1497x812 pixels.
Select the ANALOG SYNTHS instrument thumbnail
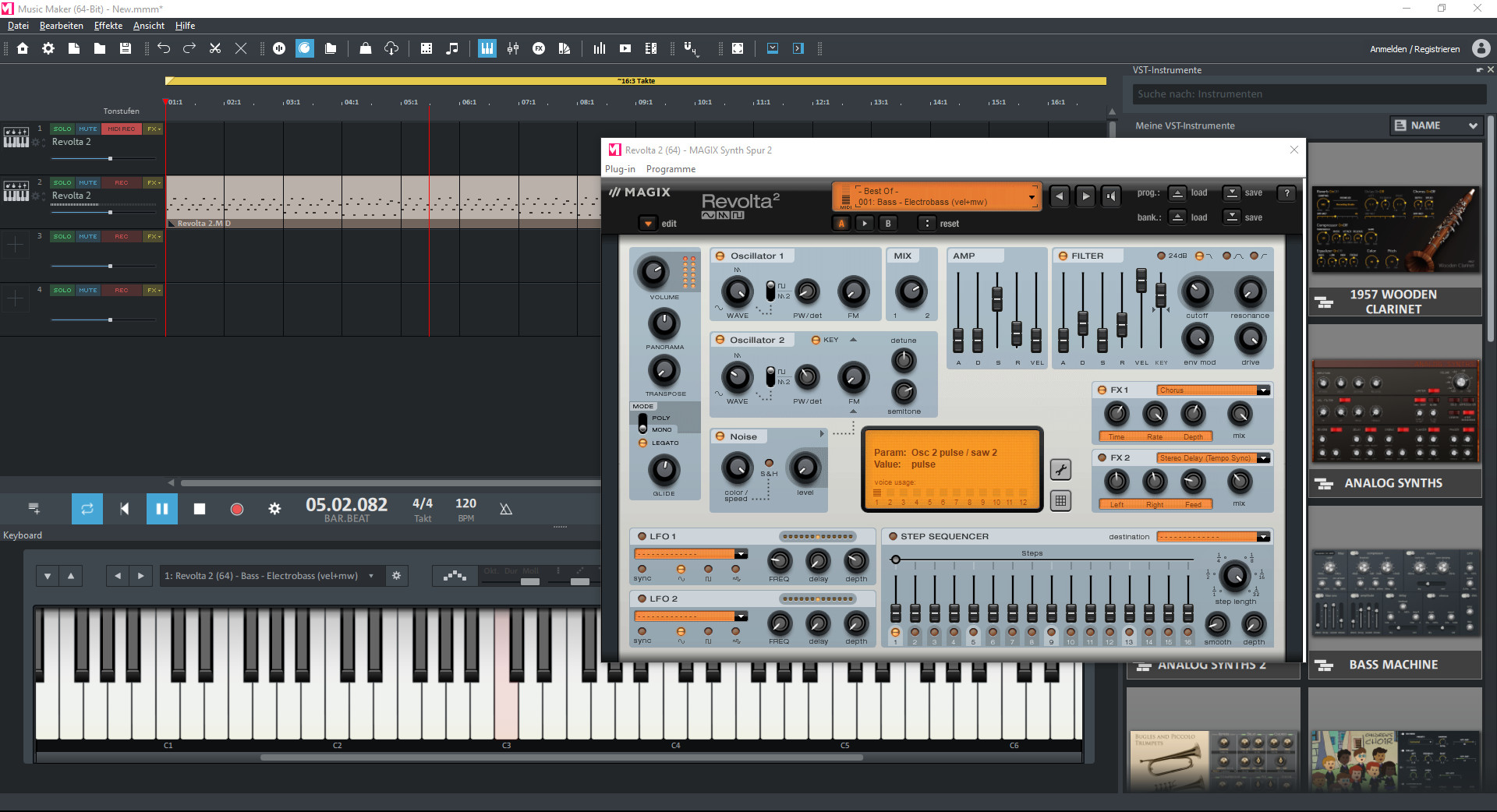pos(1394,412)
